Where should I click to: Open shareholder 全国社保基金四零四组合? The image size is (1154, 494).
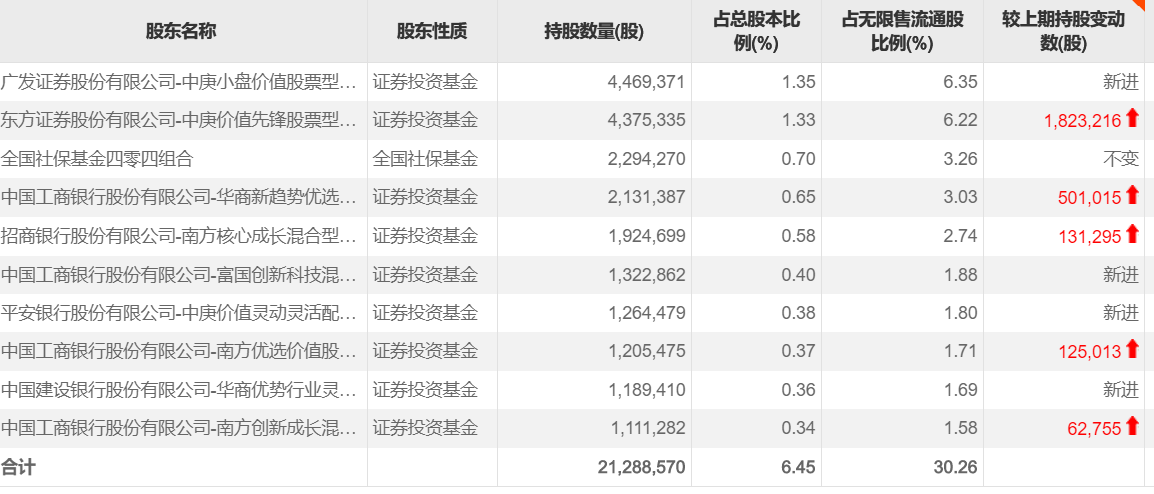coord(97,158)
